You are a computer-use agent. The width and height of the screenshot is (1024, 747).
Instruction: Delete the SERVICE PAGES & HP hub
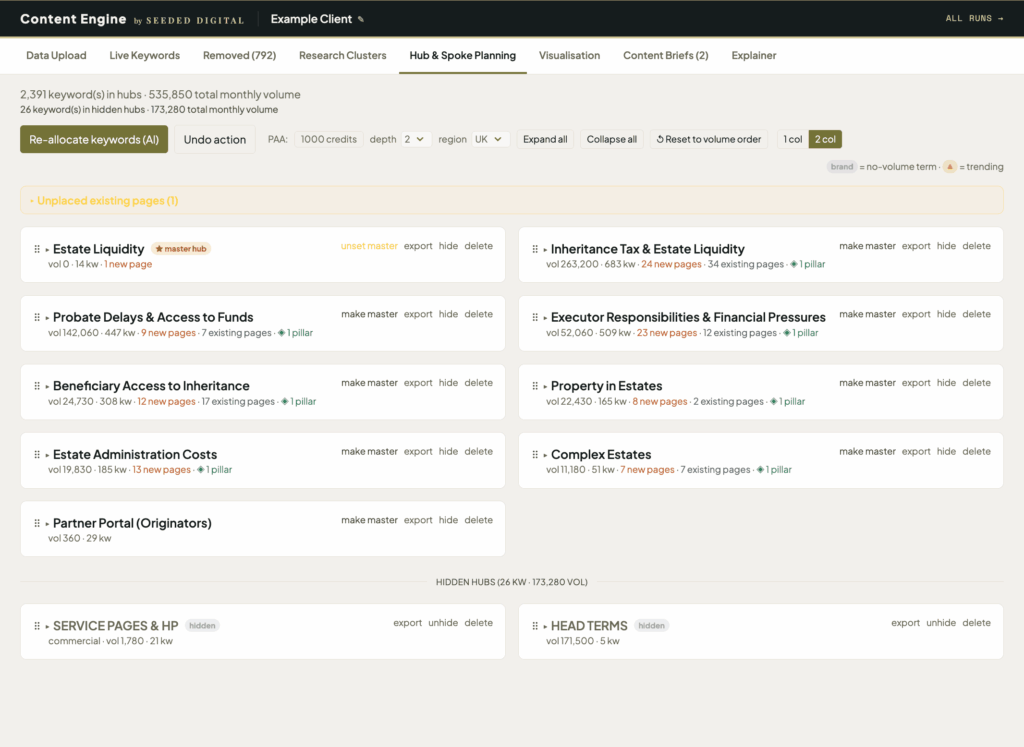[479, 623]
